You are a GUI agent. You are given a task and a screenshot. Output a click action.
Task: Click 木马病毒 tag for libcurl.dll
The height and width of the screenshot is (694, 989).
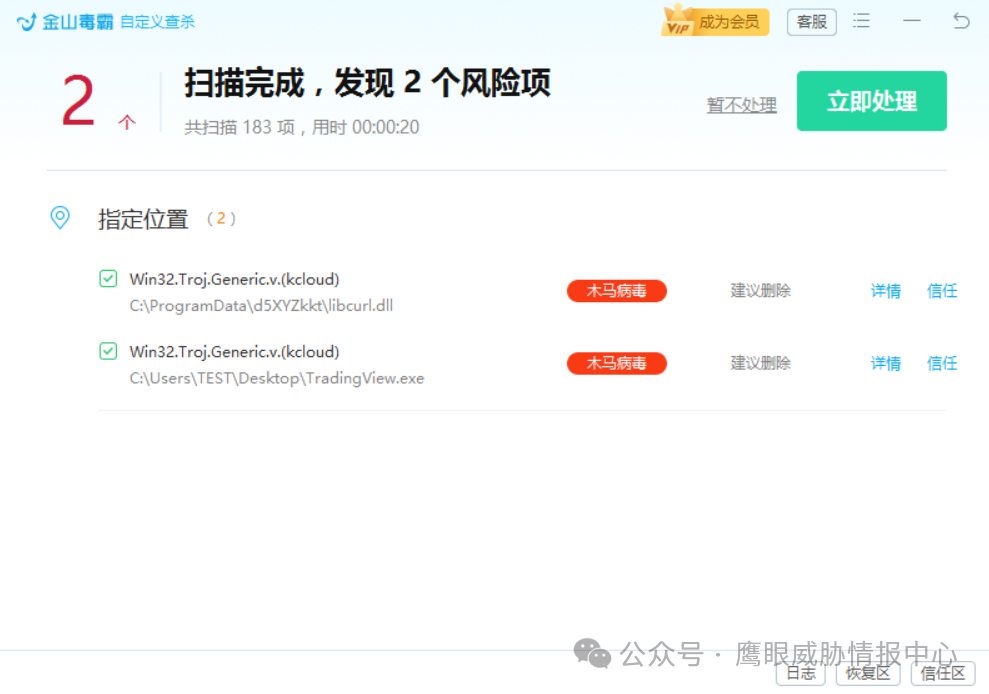tap(616, 291)
